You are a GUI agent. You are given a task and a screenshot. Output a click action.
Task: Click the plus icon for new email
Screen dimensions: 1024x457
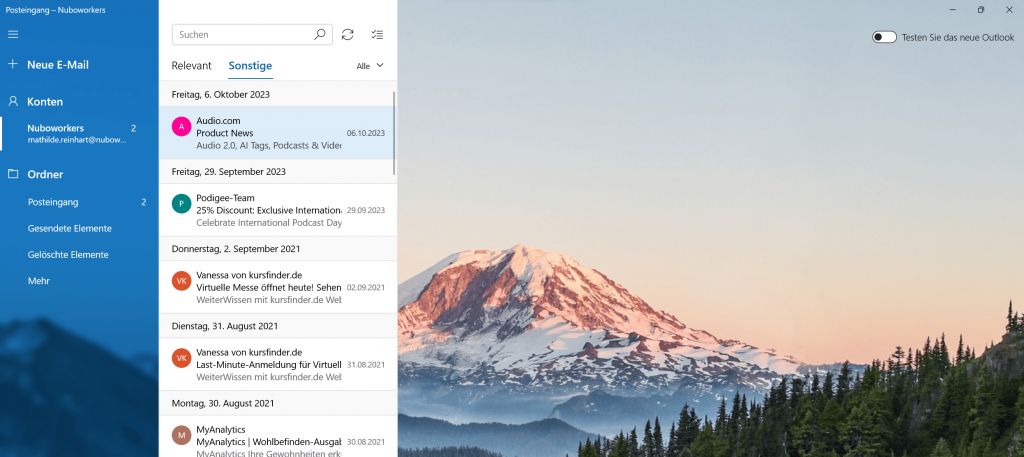coord(12,64)
